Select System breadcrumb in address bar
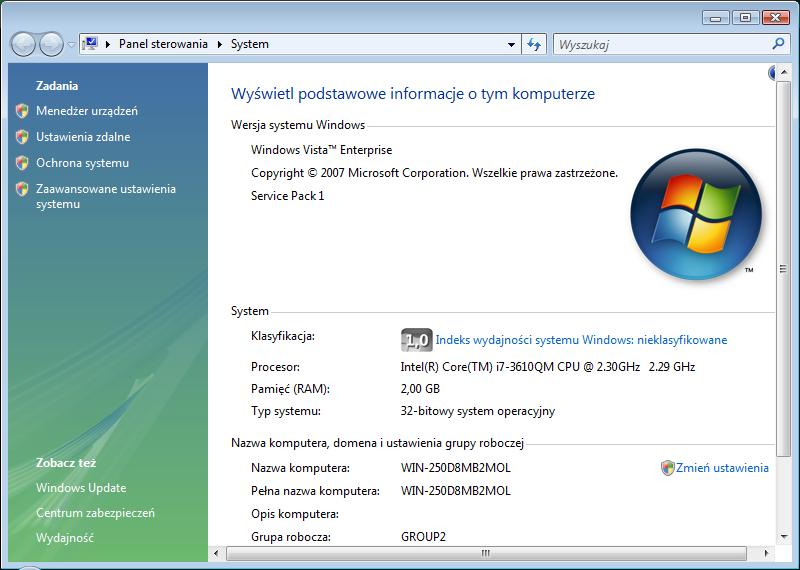 tap(249, 44)
